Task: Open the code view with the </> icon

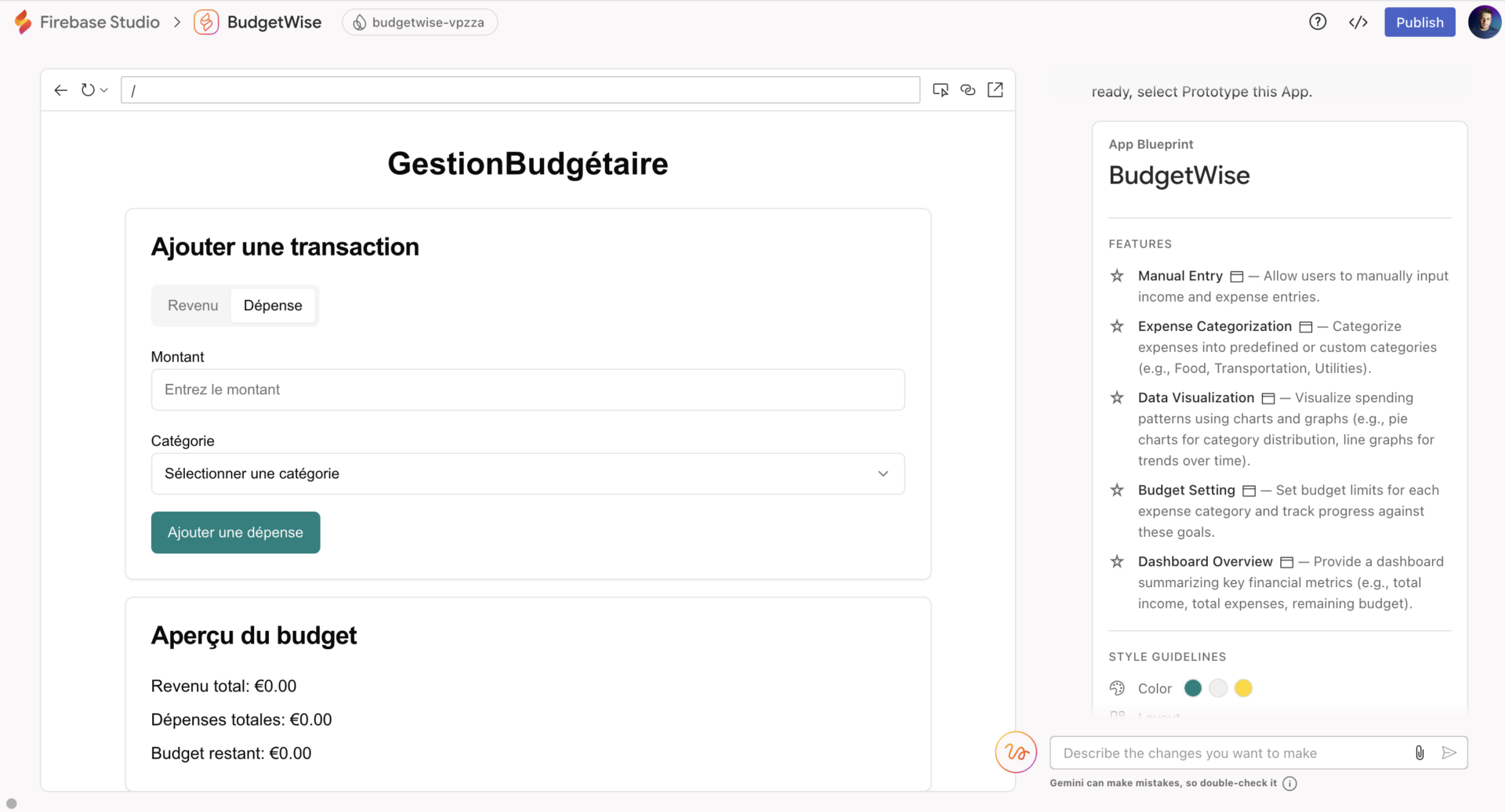Action: click(x=1358, y=22)
